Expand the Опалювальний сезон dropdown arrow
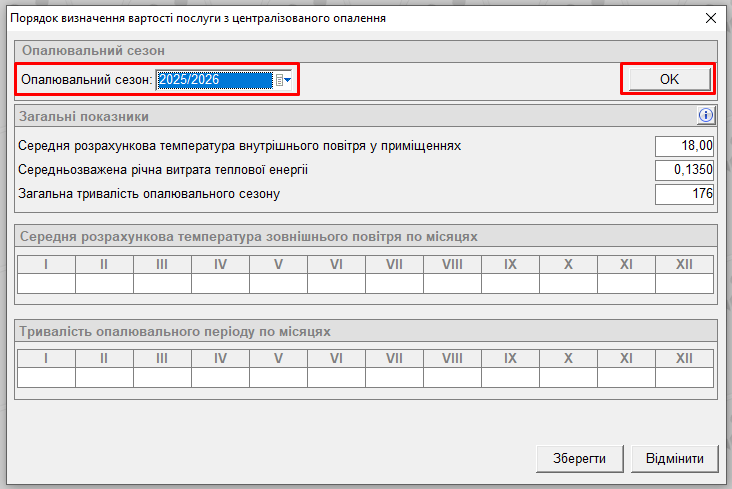Image resolution: width=732 pixels, height=489 pixels. pyautogui.click(x=288, y=80)
